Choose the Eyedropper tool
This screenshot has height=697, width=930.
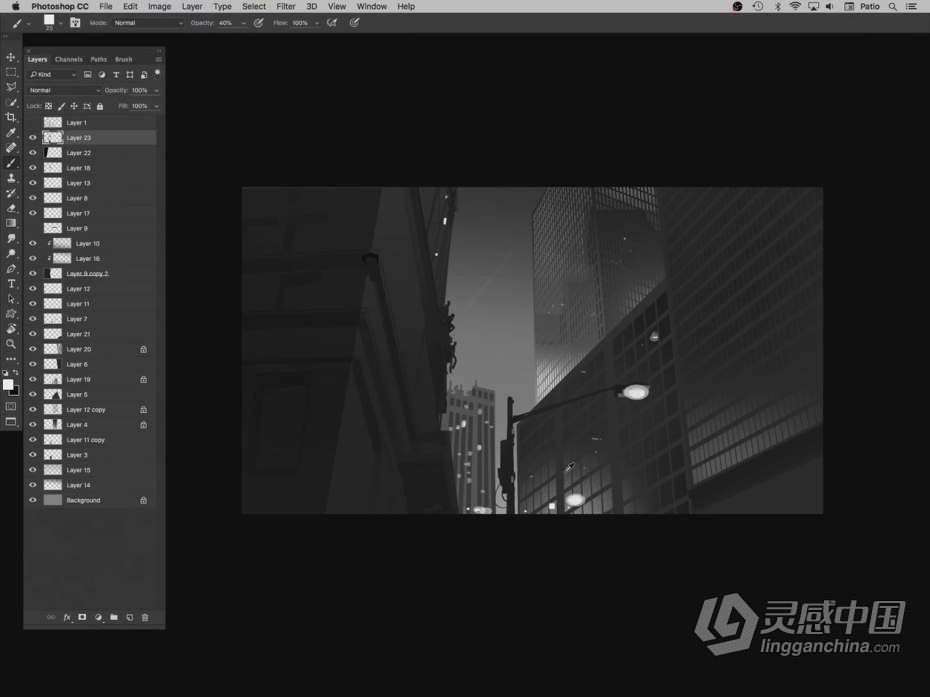11,132
